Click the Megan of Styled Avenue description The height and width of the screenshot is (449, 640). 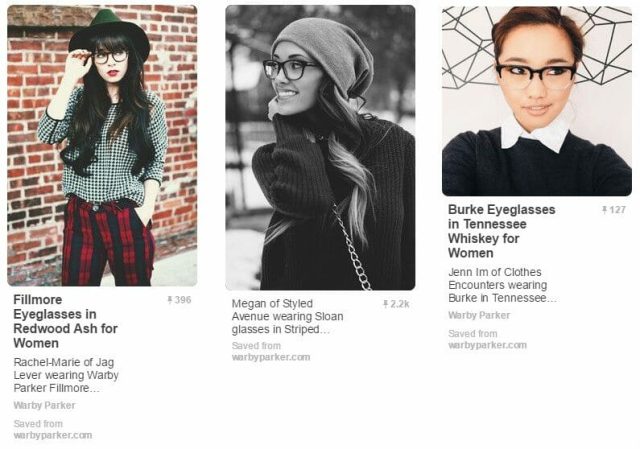point(287,316)
